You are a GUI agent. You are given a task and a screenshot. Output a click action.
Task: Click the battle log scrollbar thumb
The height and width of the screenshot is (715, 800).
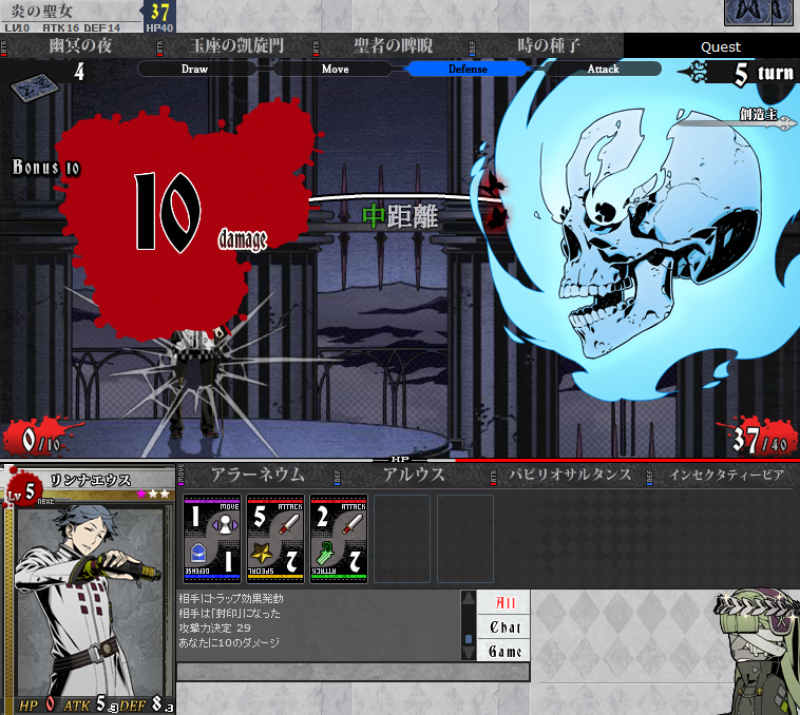468,638
